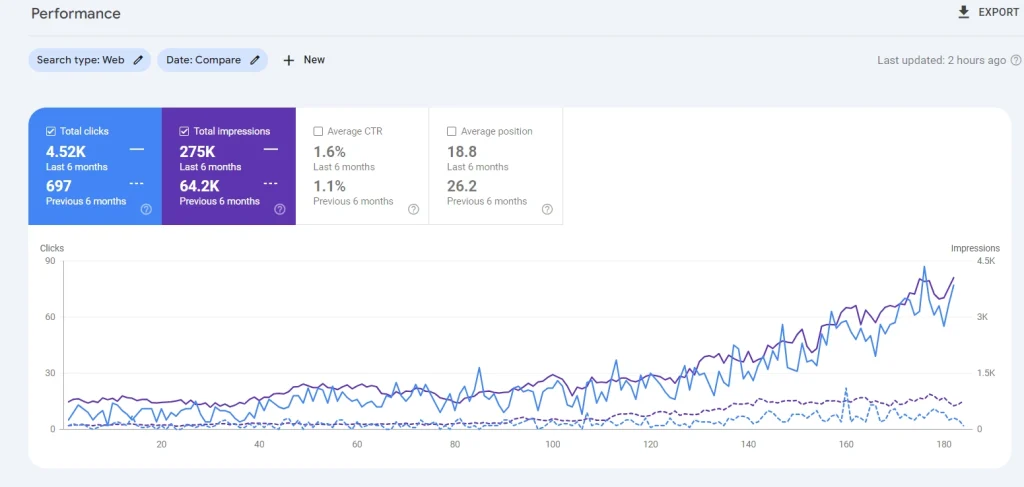Click the EXPORT button label
The image size is (1024, 487).
click(x=998, y=13)
